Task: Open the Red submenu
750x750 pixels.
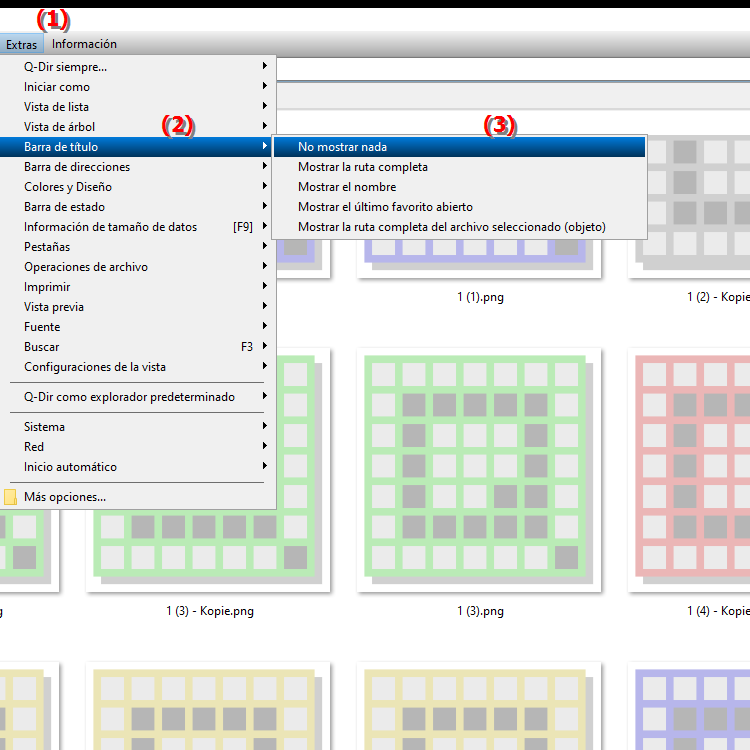Action: [138, 447]
